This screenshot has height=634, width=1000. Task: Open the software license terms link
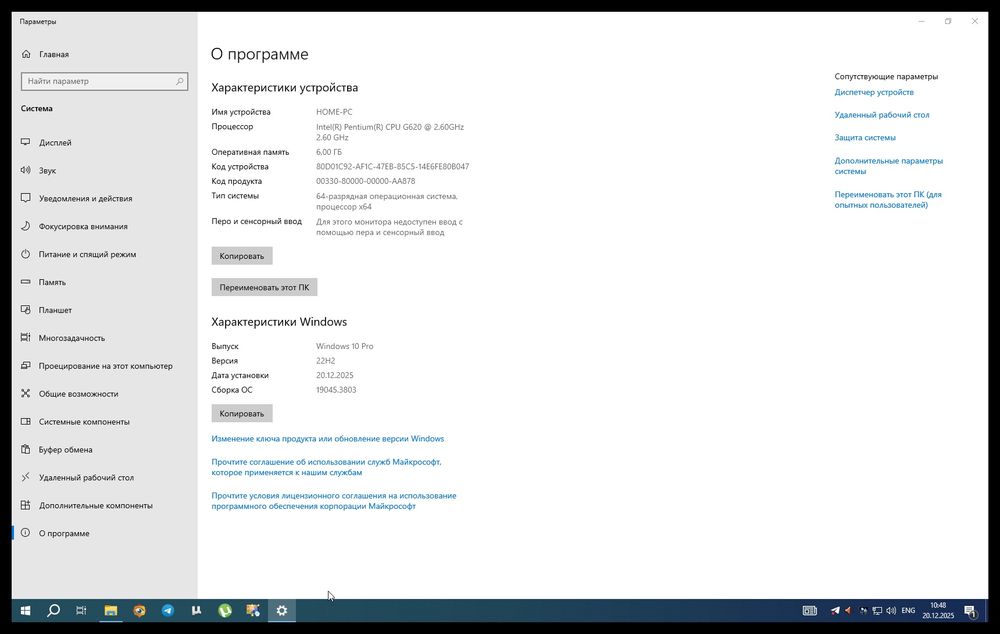click(x=334, y=501)
